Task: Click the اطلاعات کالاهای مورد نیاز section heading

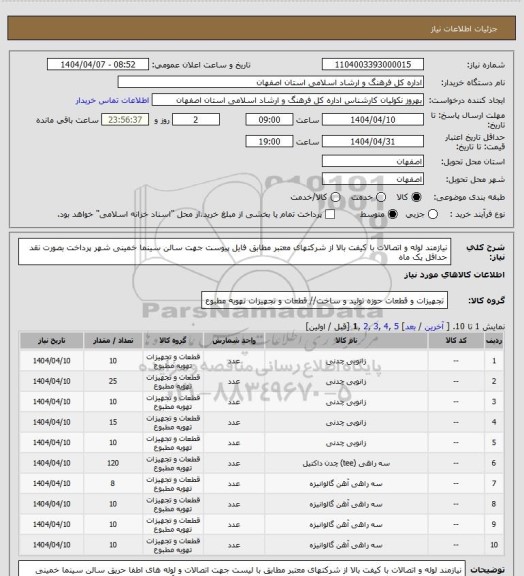Action: [x=455, y=275]
